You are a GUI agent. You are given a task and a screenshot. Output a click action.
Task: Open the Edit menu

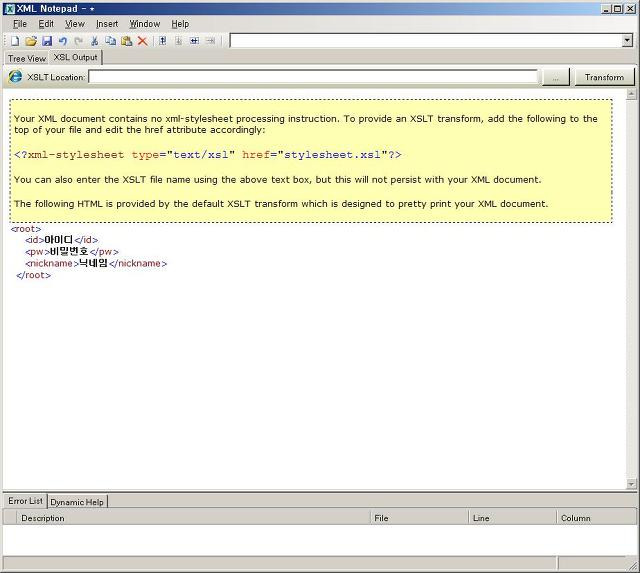pos(46,24)
